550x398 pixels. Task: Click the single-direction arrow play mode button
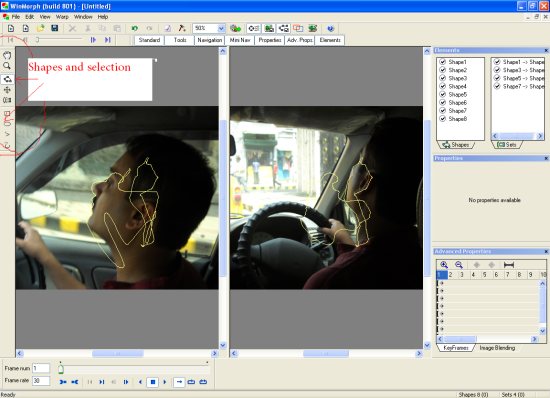179,382
